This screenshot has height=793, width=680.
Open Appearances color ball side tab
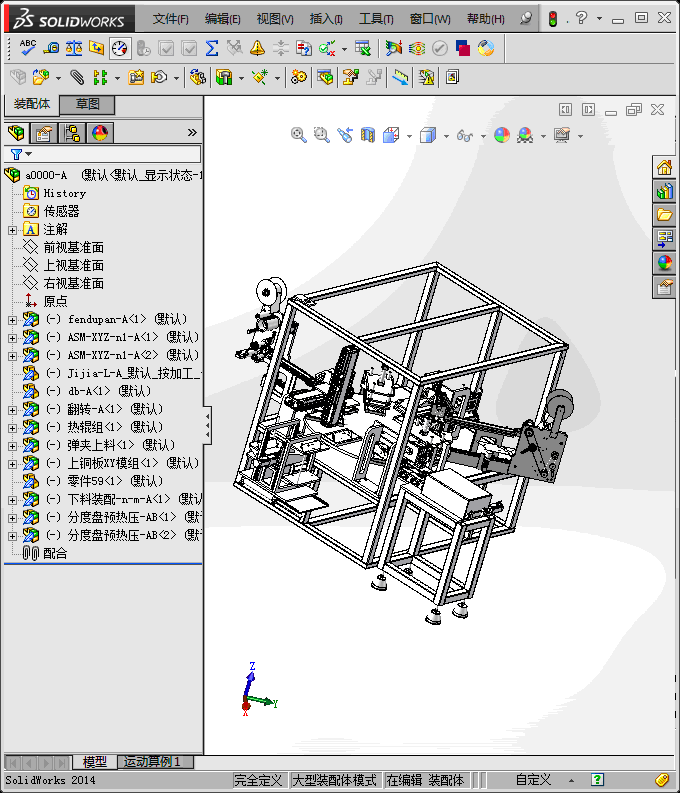[664, 262]
